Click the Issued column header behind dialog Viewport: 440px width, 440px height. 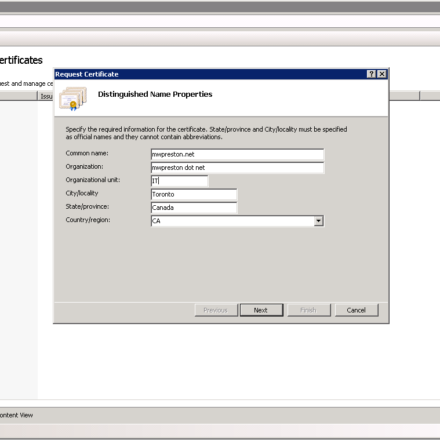pyautogui.click(x=46, y=96)
